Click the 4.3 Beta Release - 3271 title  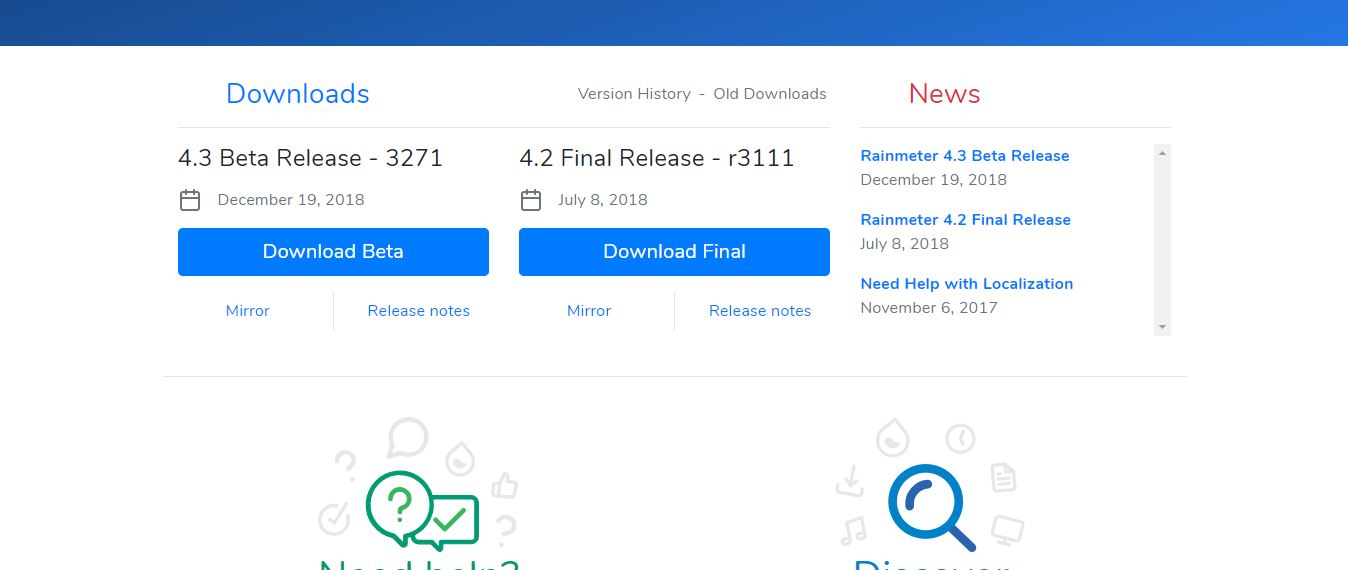[x=310, y=158]
